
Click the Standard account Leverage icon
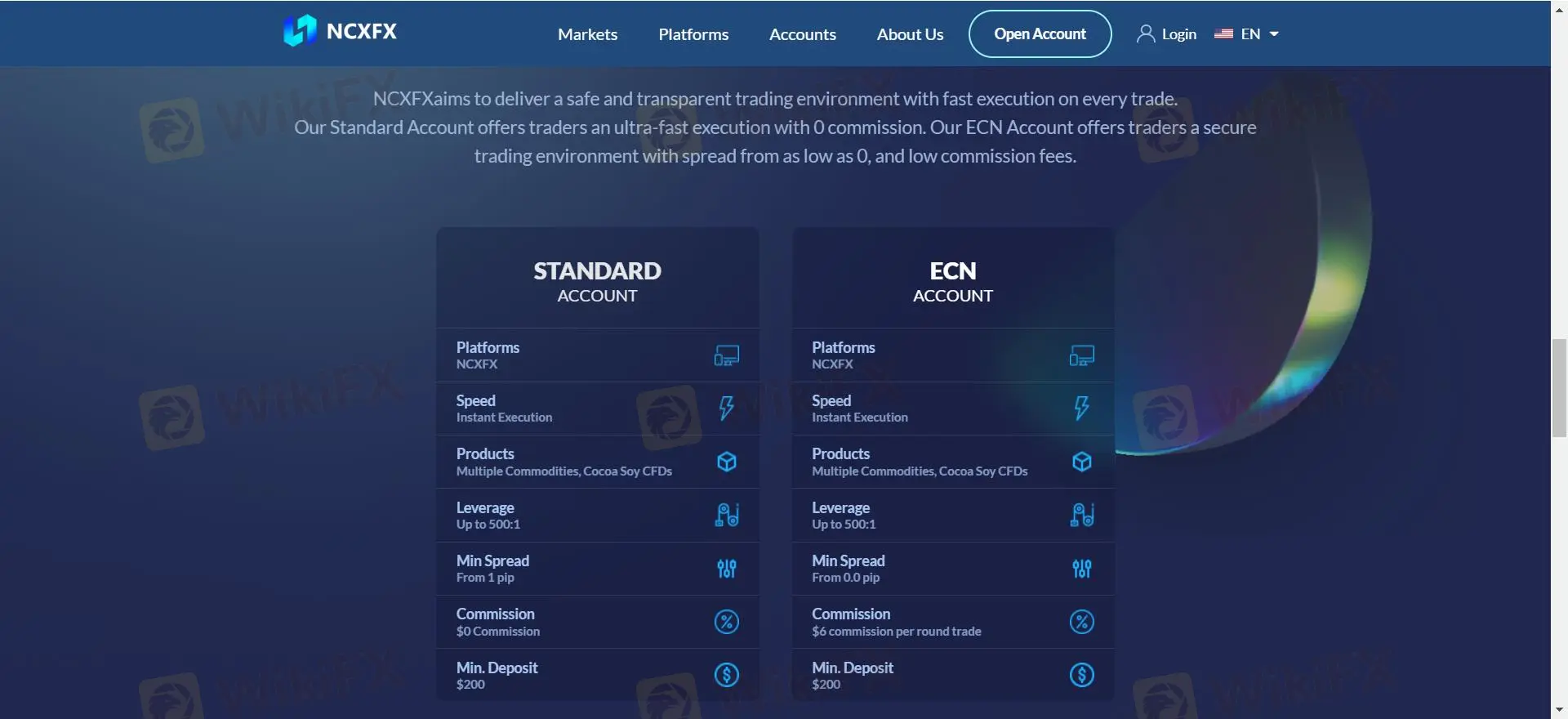726,515
